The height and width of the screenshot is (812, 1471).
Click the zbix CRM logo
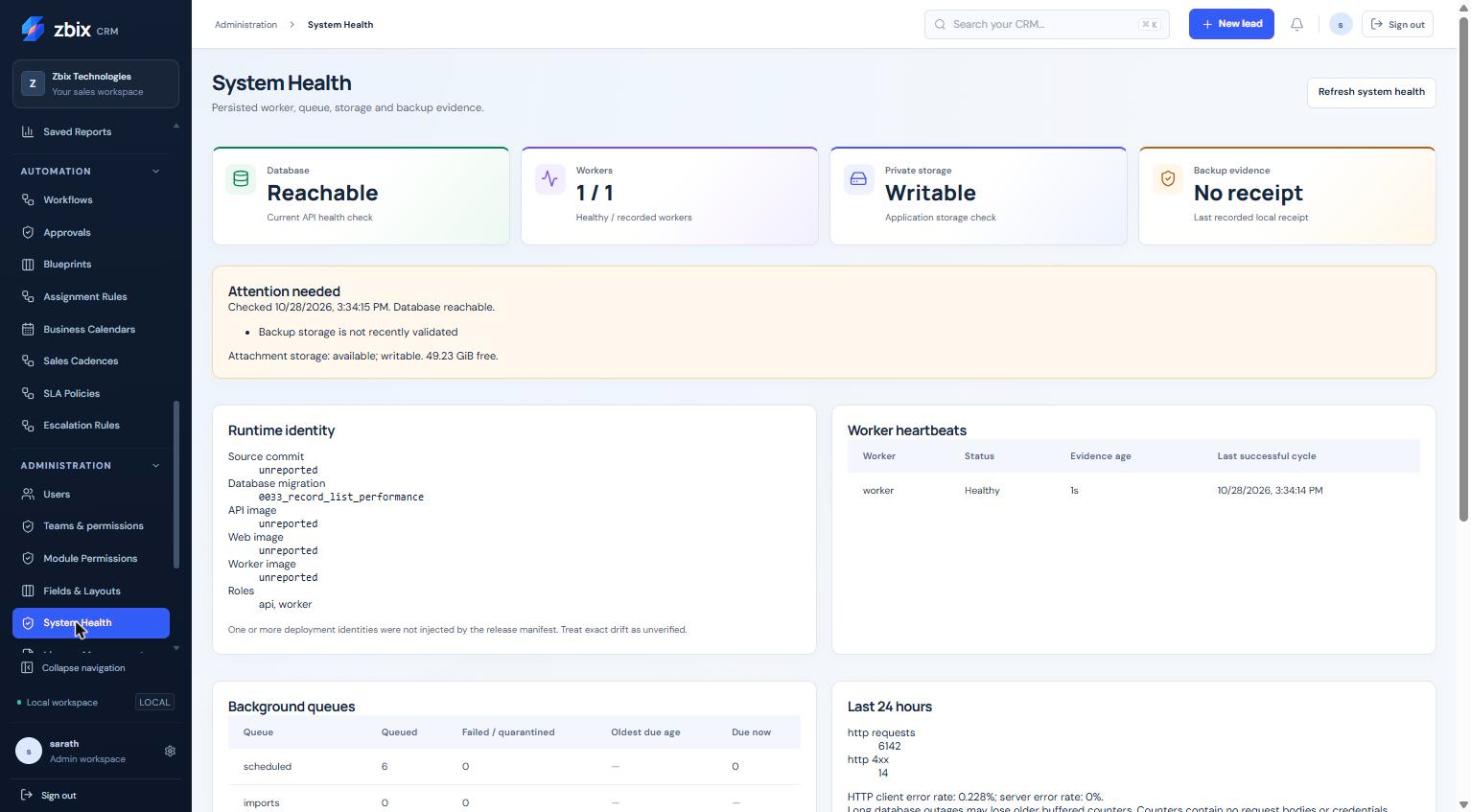click(x=69, y=29)
